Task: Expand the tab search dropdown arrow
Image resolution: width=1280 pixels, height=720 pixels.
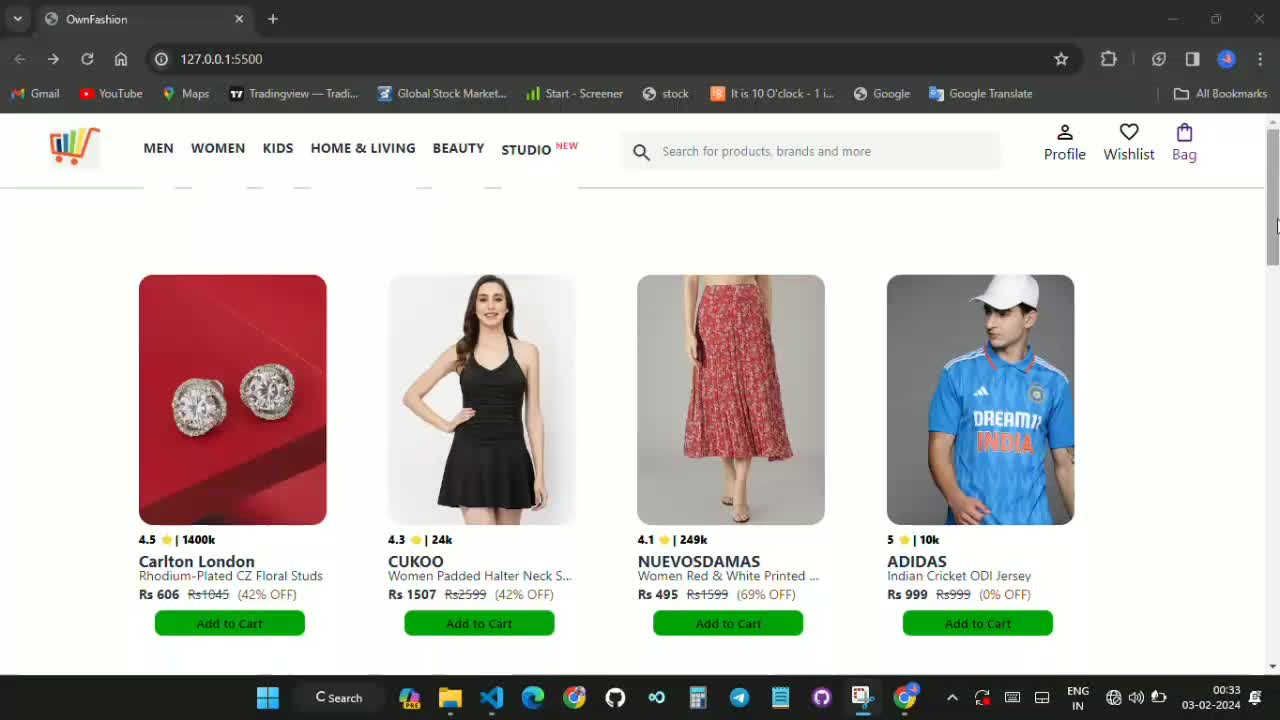Action: point(17,19)
